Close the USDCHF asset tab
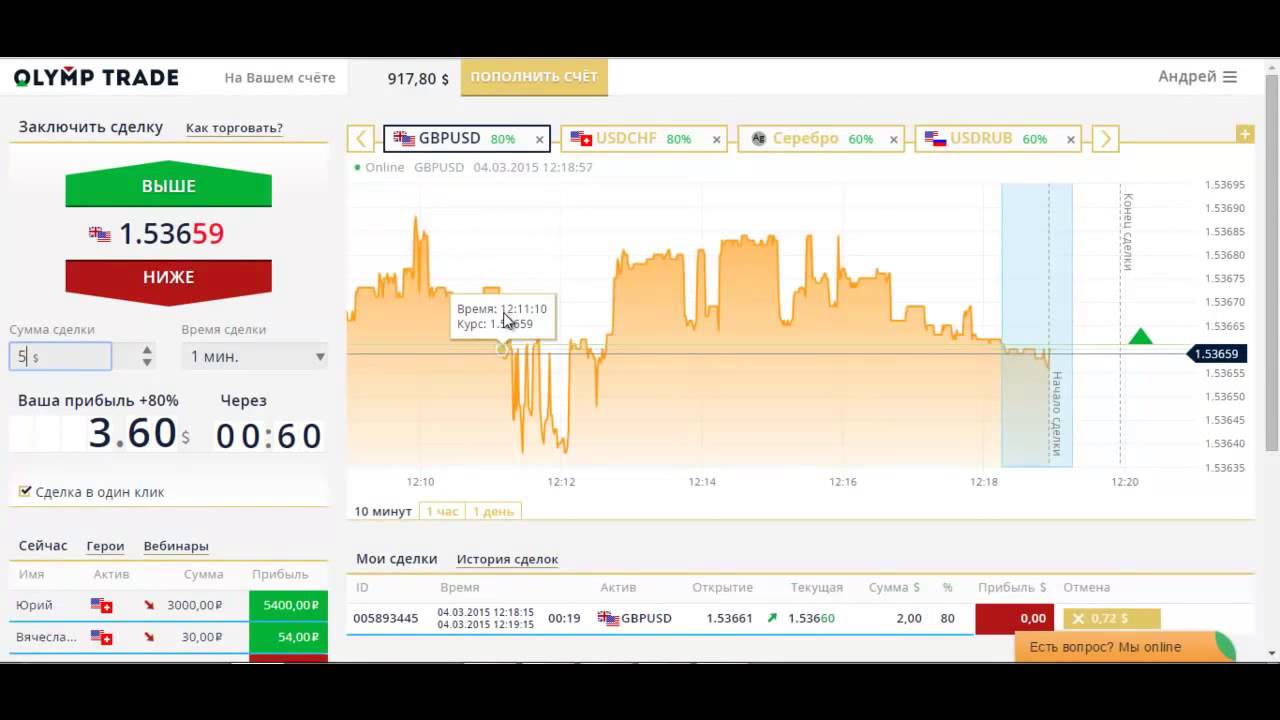 point(716,139)
